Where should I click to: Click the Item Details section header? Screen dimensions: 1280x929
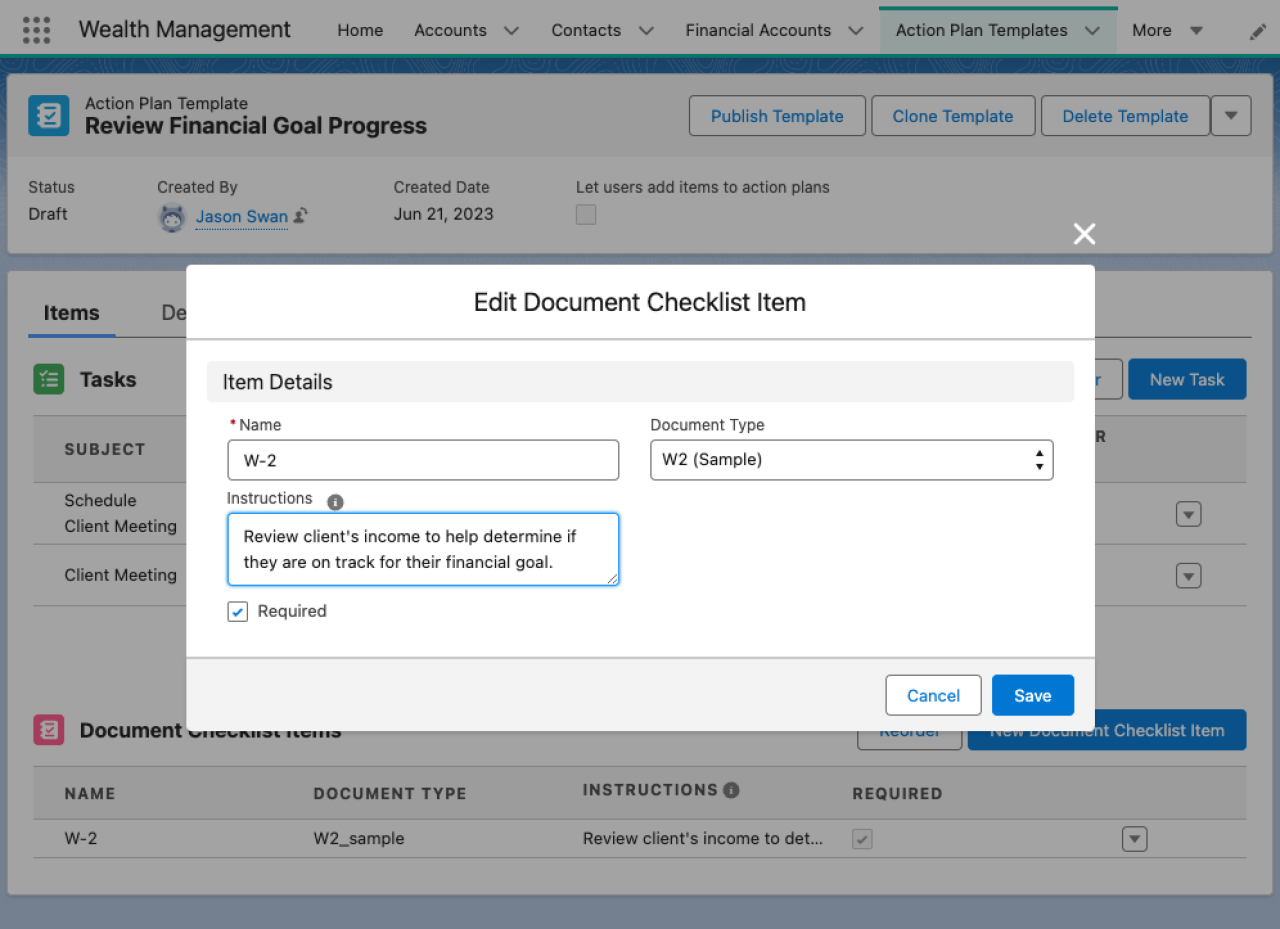point(640,382)
